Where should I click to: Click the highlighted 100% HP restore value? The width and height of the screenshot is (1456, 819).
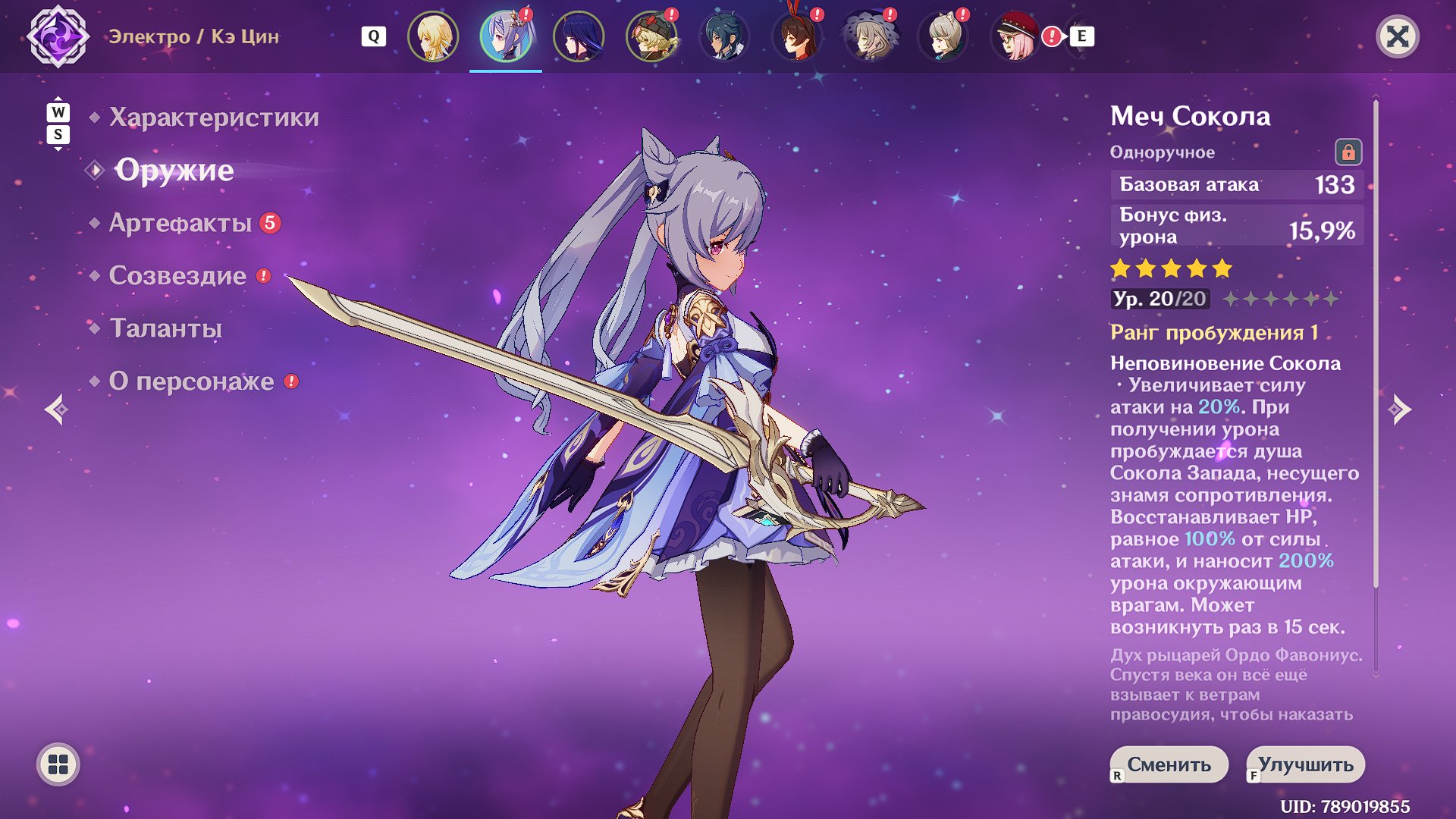pos(1210,539)
